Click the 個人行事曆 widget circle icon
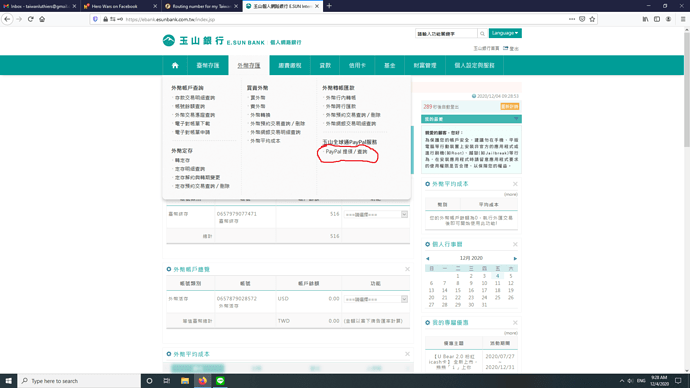The height and width of the screenshot is (388, 690). (427, 245)
